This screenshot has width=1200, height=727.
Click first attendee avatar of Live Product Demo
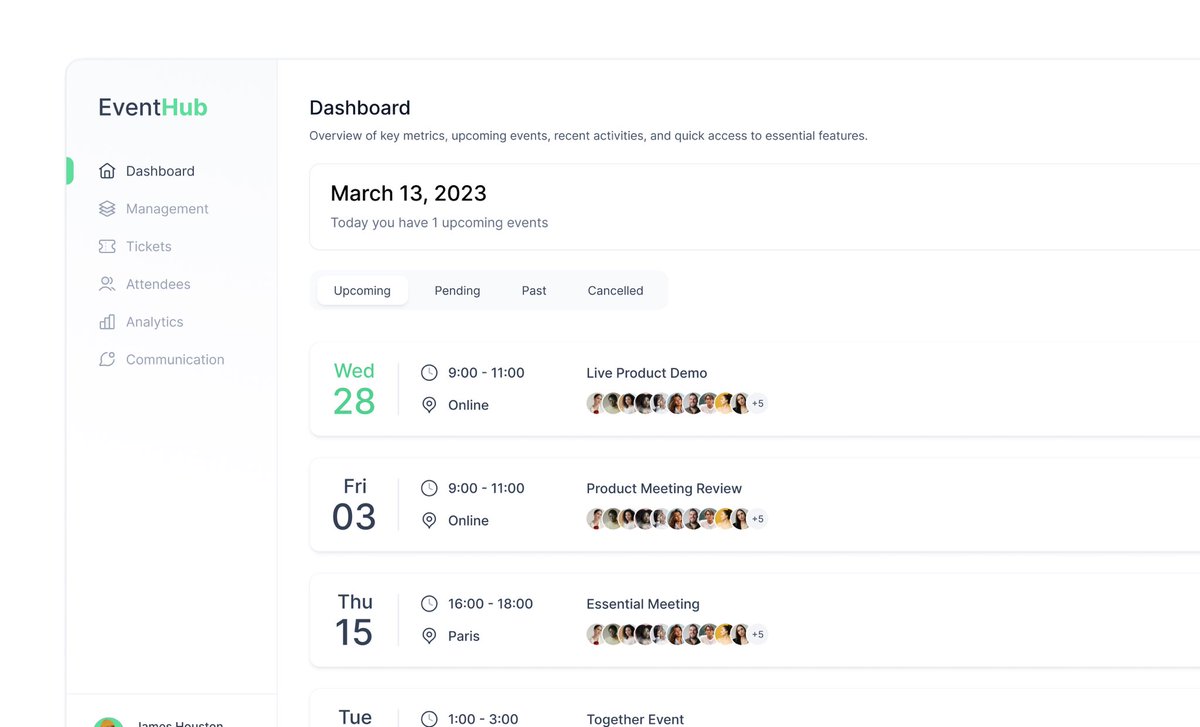click(597, 404)
